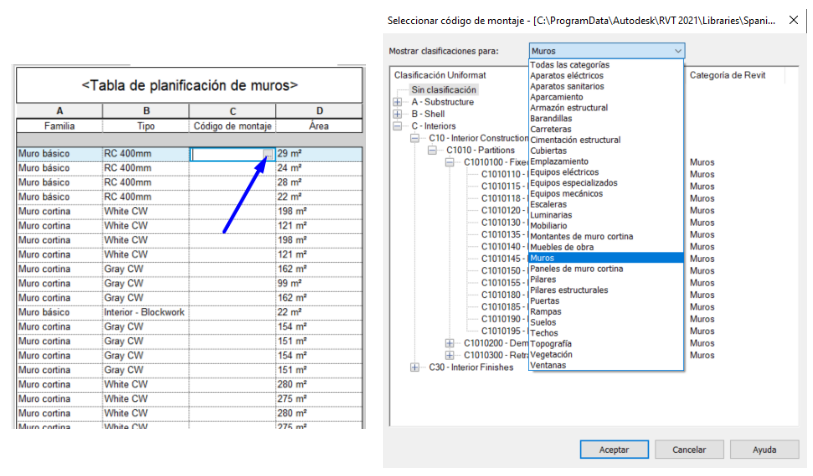Image resolution: width=813 pixels, height=476 pixels.
Task: Select highlighted Muros option in list
Action: click(x=606, y=258)
